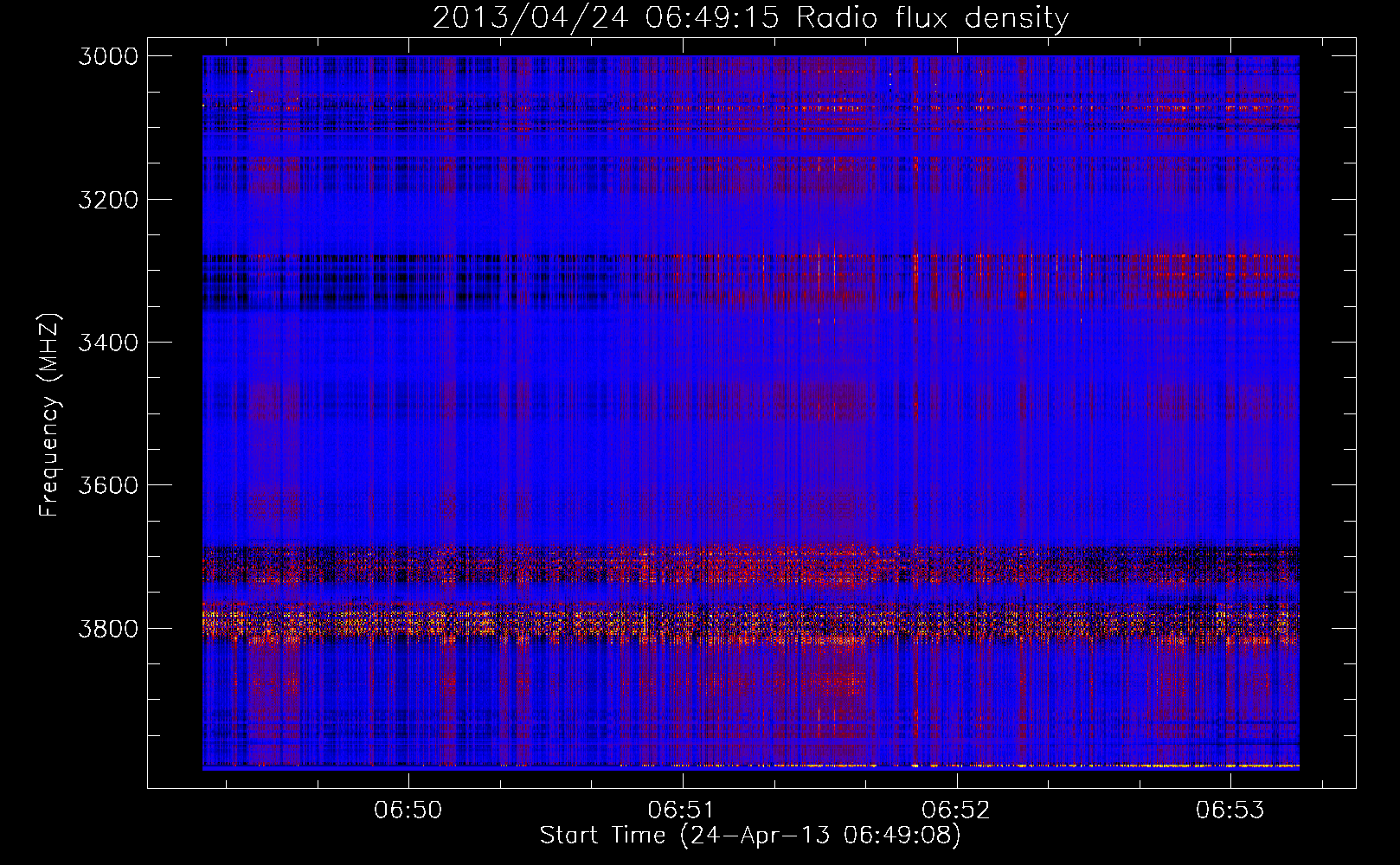Select the 3800 frequency axis label
This screenshot has height=865, width=1400.
[108, 628]
